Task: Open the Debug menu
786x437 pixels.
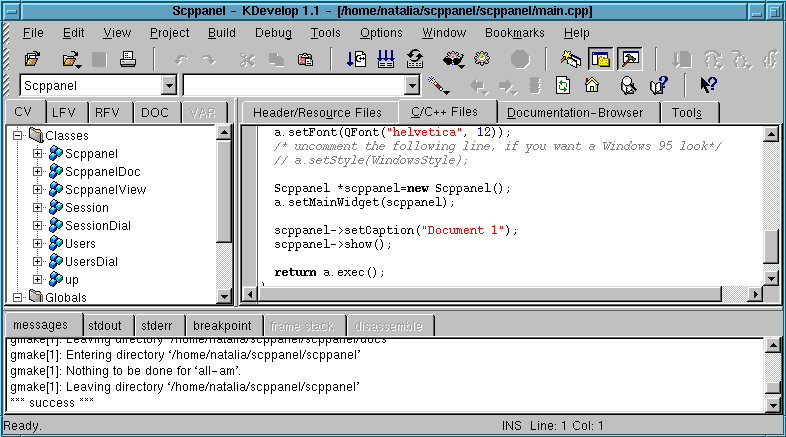Action: [273, 33]
